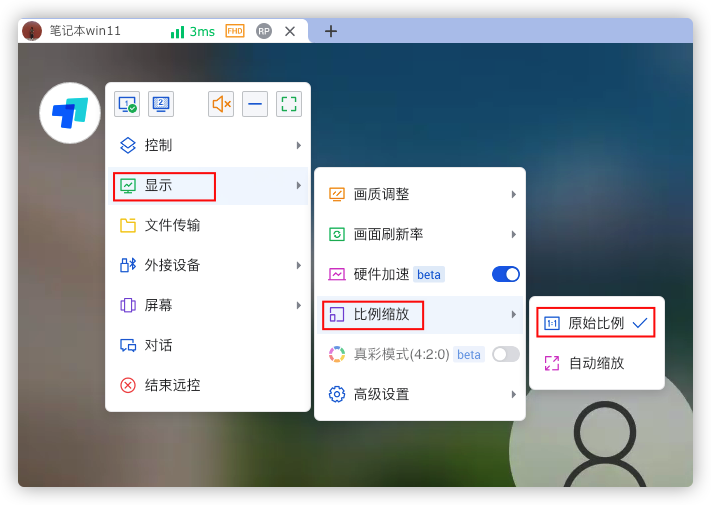Toggle the 真彩模式(4:2:0) switch
Image resolution: width=711 pixels, height=505 pixels.
point(505,354)
